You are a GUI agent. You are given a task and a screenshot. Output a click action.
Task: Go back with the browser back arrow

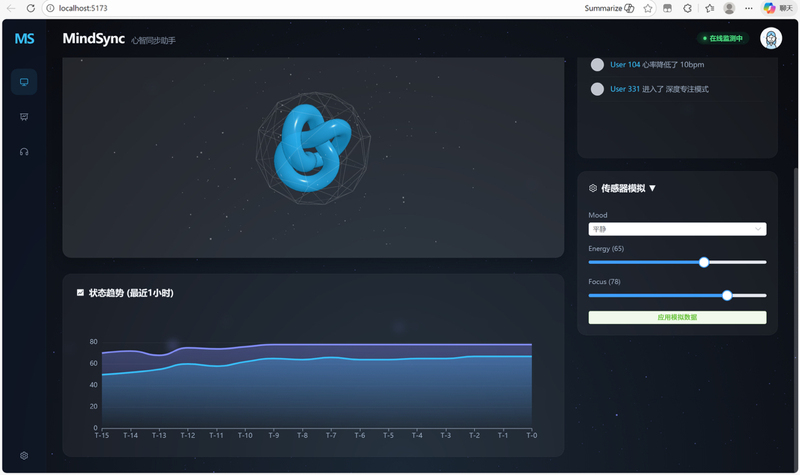click(11, 8)
